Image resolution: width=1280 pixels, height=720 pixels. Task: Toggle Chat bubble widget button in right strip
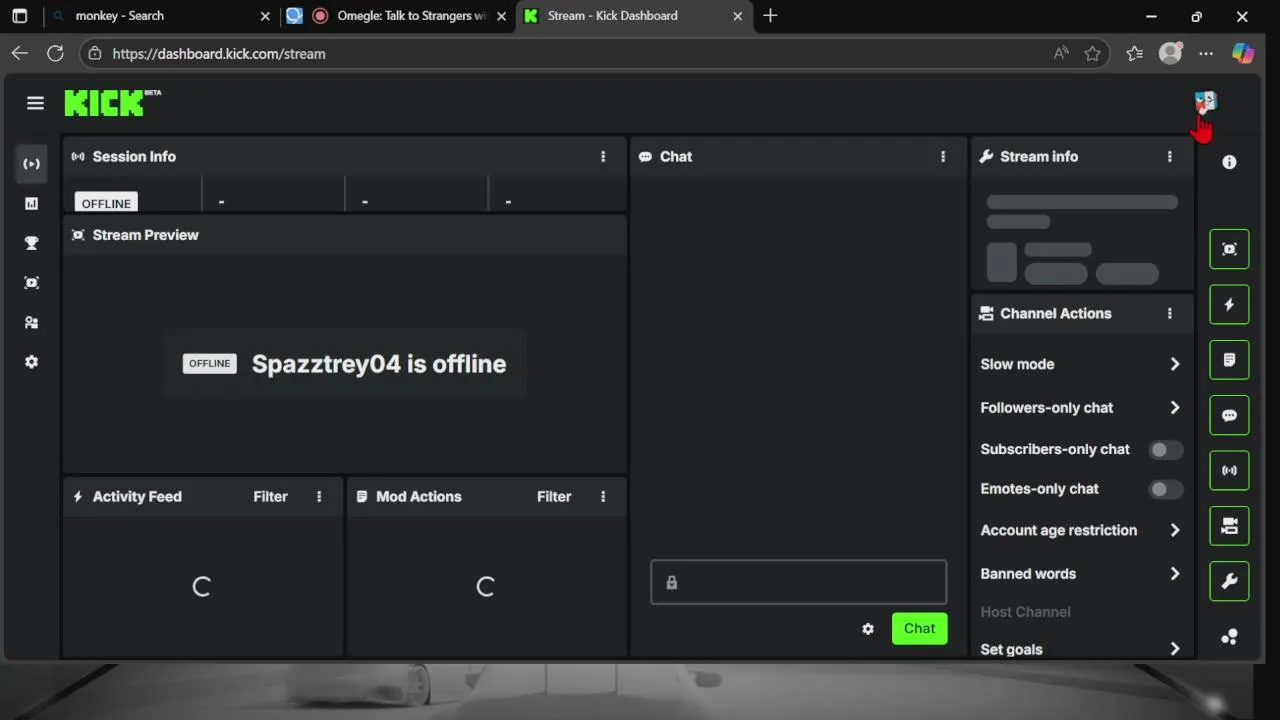click(1229, 415)
